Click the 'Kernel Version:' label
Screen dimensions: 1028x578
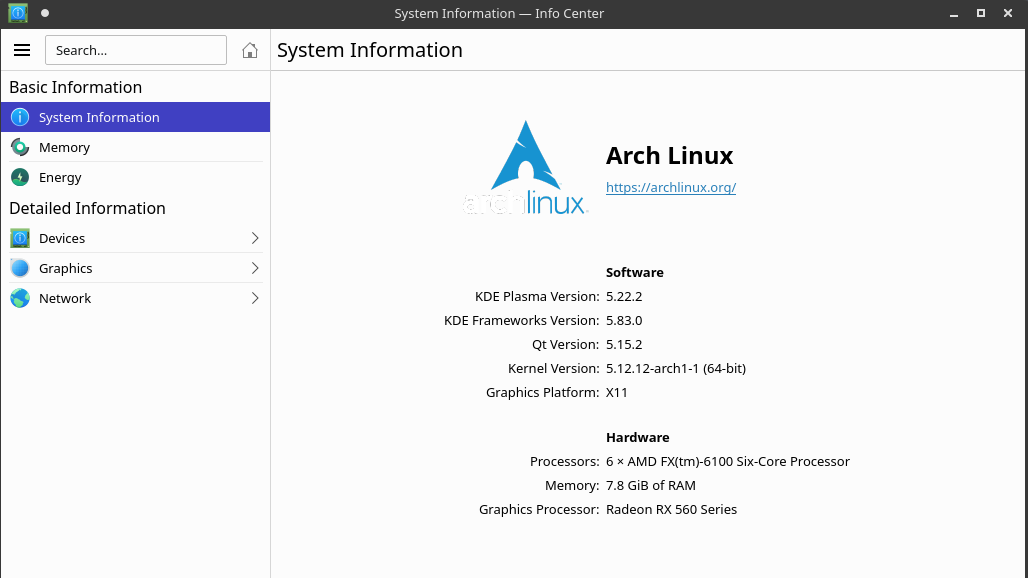[553, 369]
